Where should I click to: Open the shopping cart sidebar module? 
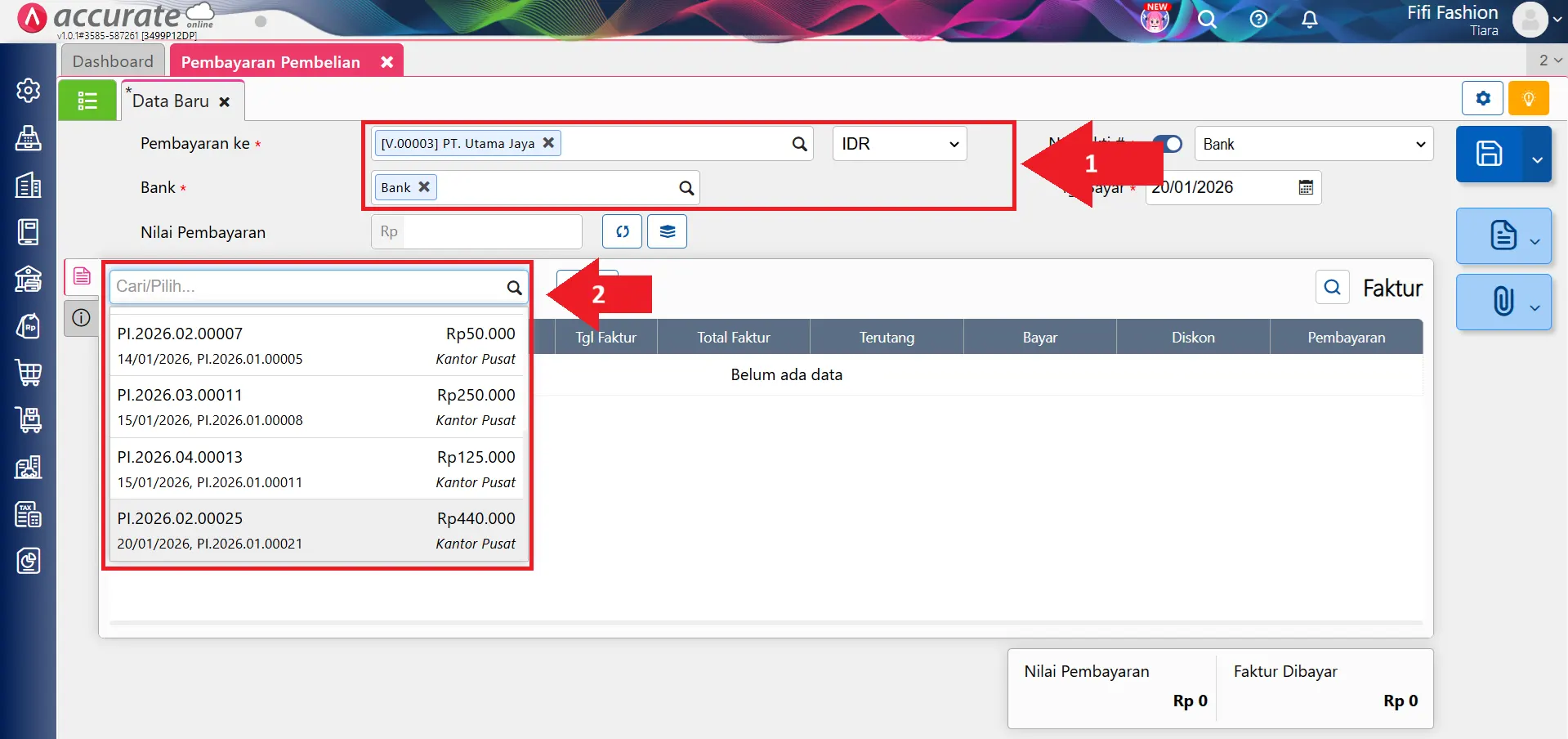(29, 373)
